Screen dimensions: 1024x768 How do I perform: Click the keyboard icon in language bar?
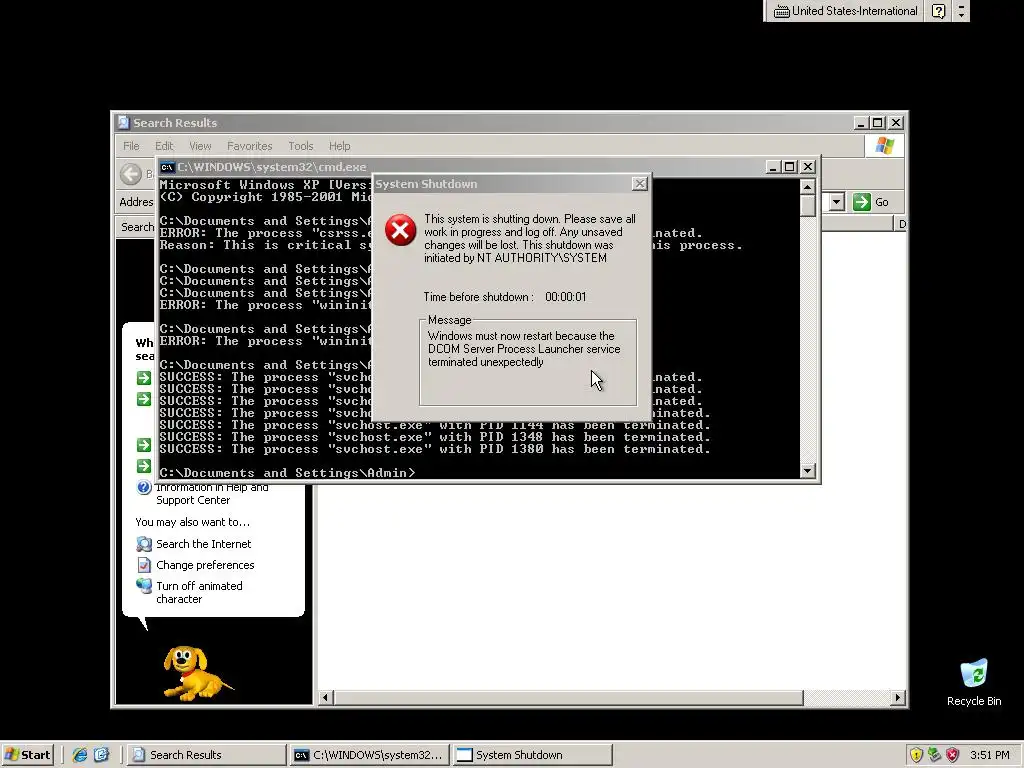[781, 11]
